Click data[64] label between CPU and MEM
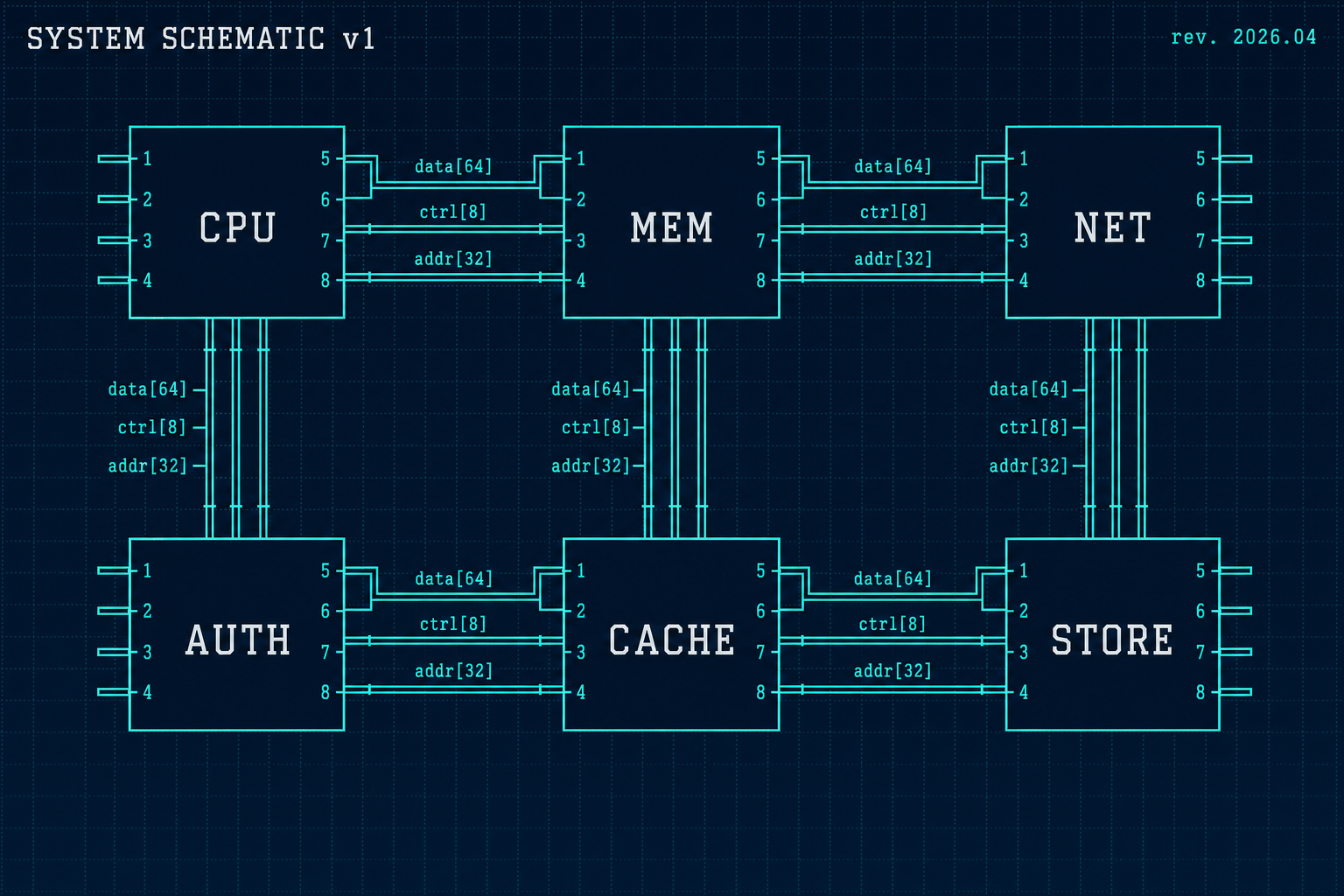Viewport: 1344px width, 896px height. click(x=453, y=166)
